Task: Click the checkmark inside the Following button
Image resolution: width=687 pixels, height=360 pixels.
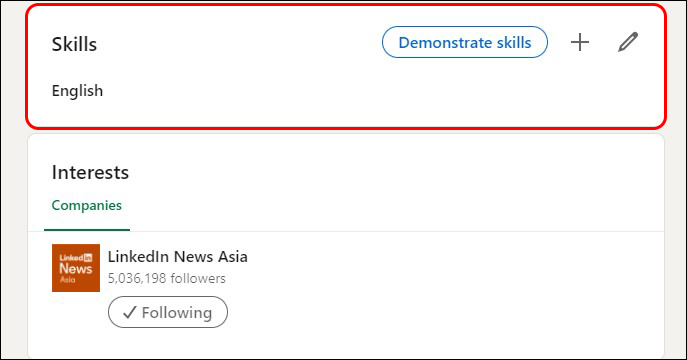Action: 129,312
